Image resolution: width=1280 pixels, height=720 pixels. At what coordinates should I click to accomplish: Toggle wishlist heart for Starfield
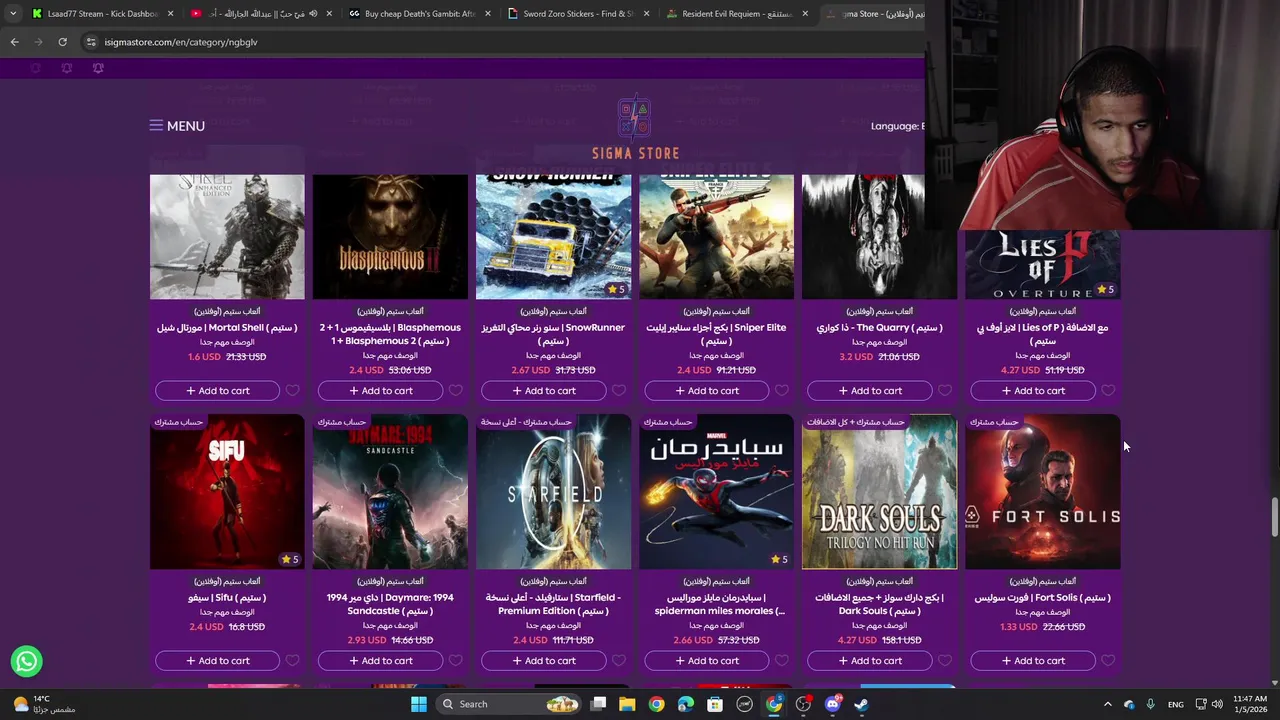point(618,661)
